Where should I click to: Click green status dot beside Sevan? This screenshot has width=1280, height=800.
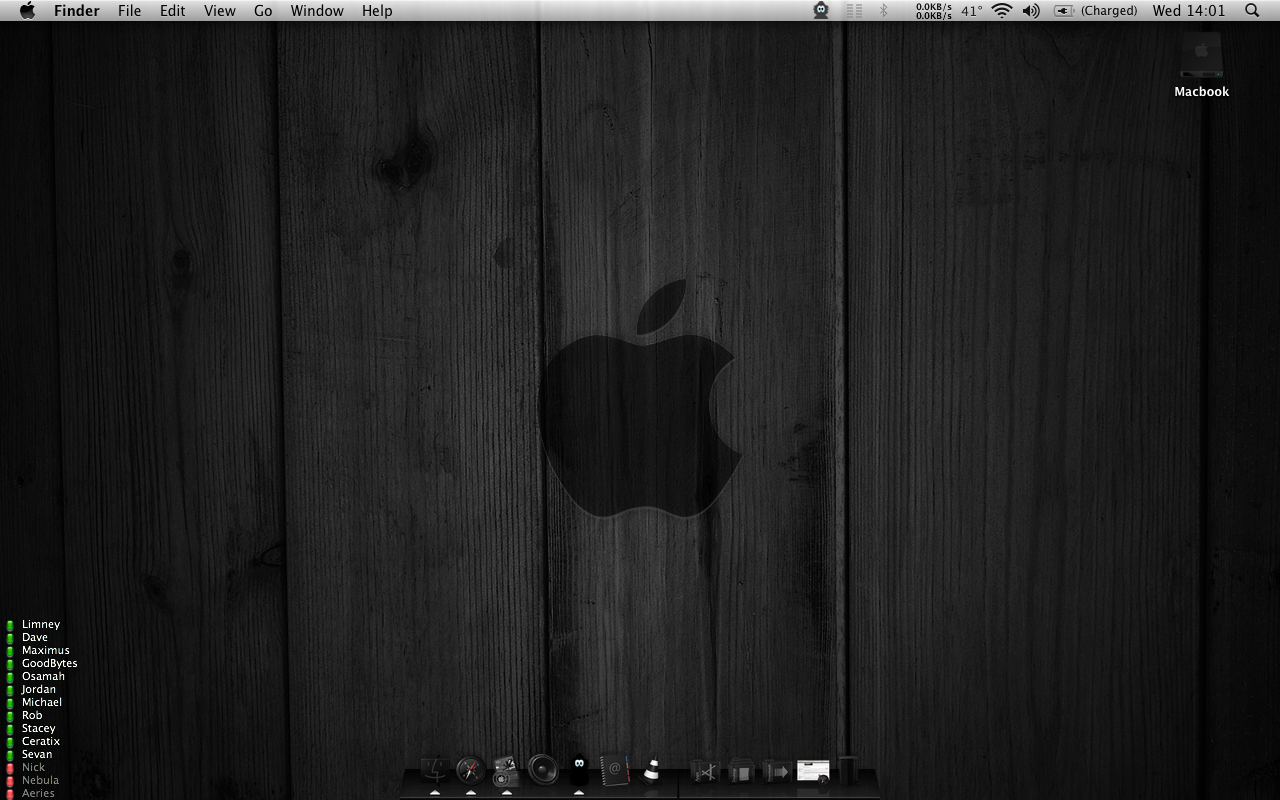[10, 755]
